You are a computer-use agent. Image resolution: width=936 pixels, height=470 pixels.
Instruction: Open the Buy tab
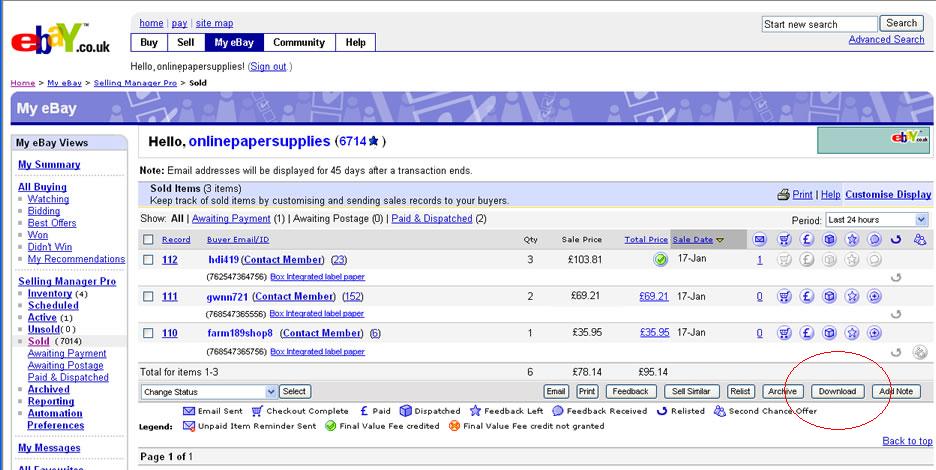149,42
